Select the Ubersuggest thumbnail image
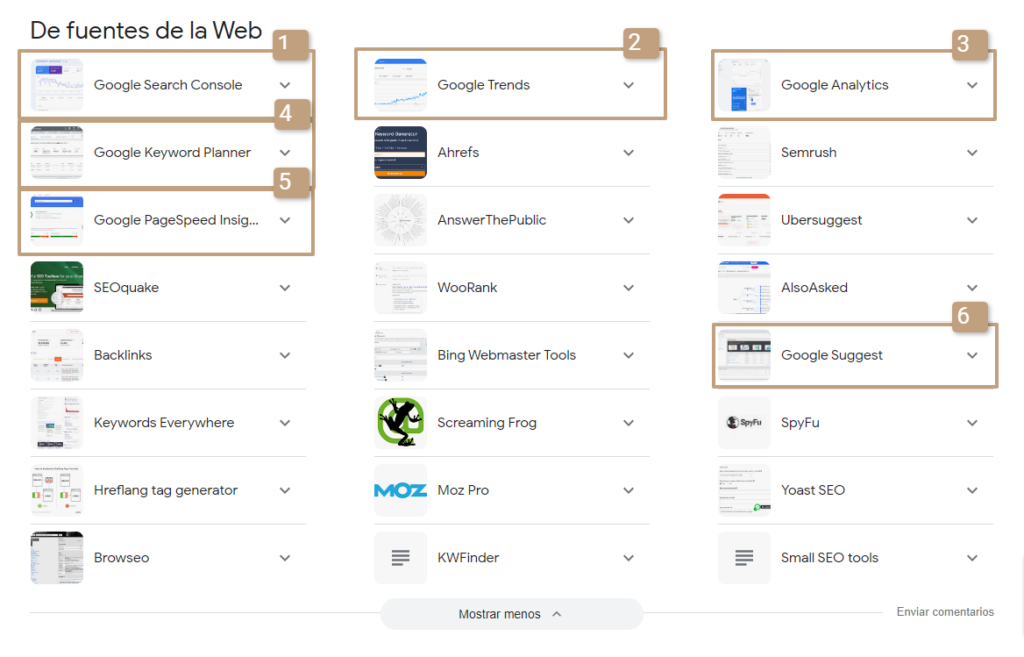Viewport: 1024px width, 657px height. [x=744, y=220]
